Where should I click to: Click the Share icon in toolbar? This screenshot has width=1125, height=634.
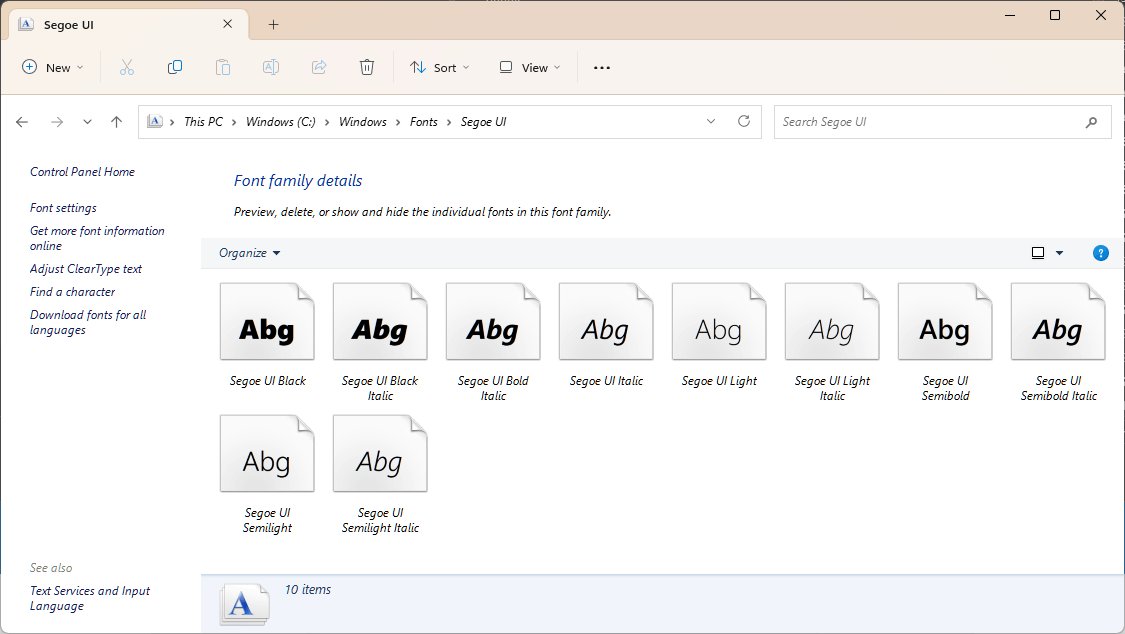(319, 67)
